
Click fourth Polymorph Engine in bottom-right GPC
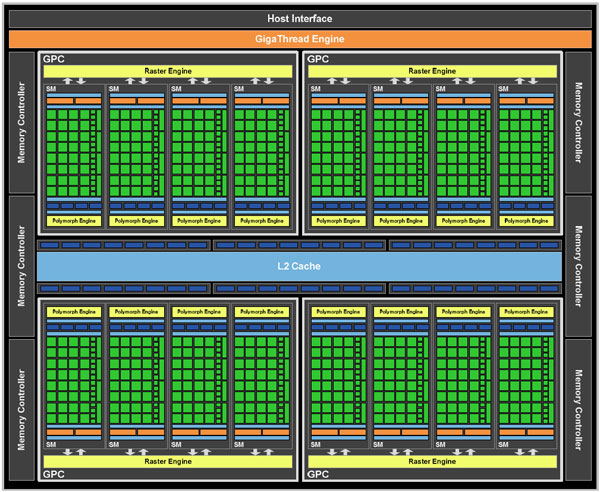click(x=526, y=312)
